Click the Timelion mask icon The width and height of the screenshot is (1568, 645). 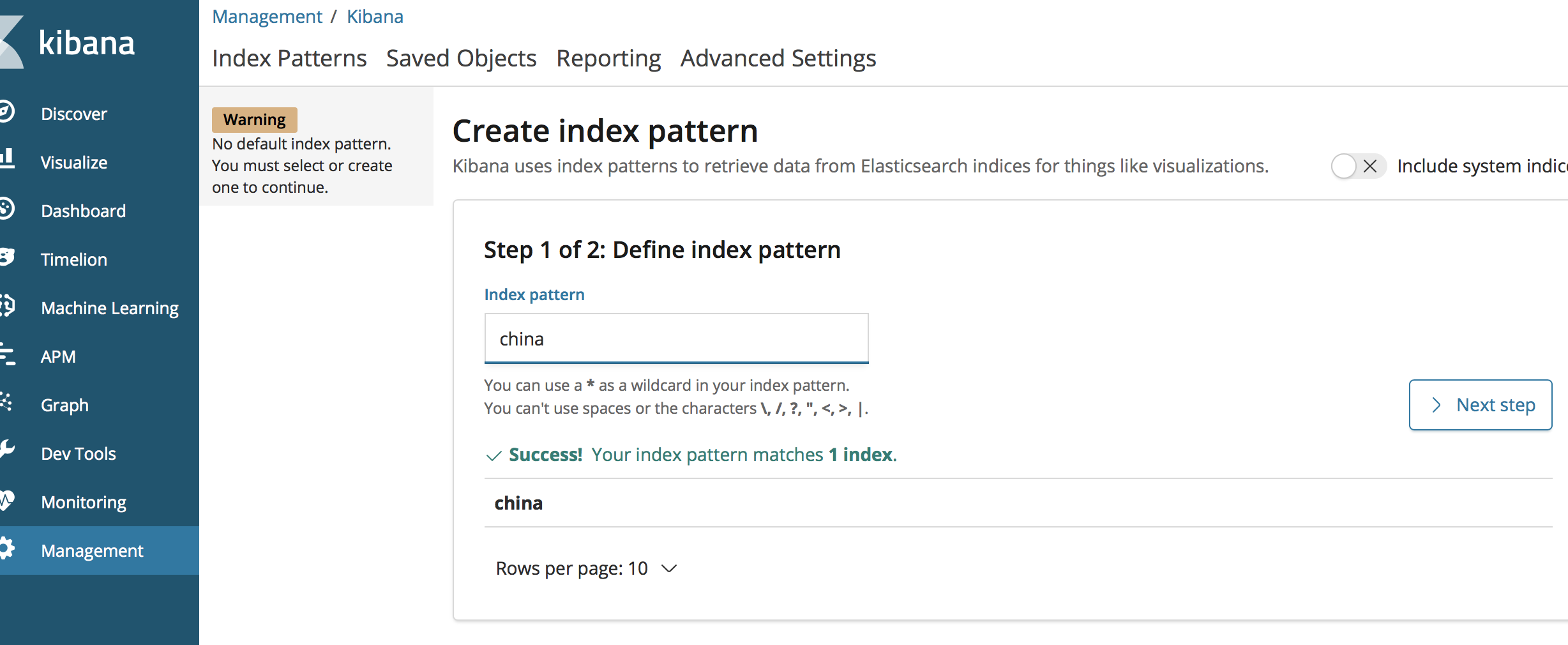pyautogui.click(x=6, y=257)
